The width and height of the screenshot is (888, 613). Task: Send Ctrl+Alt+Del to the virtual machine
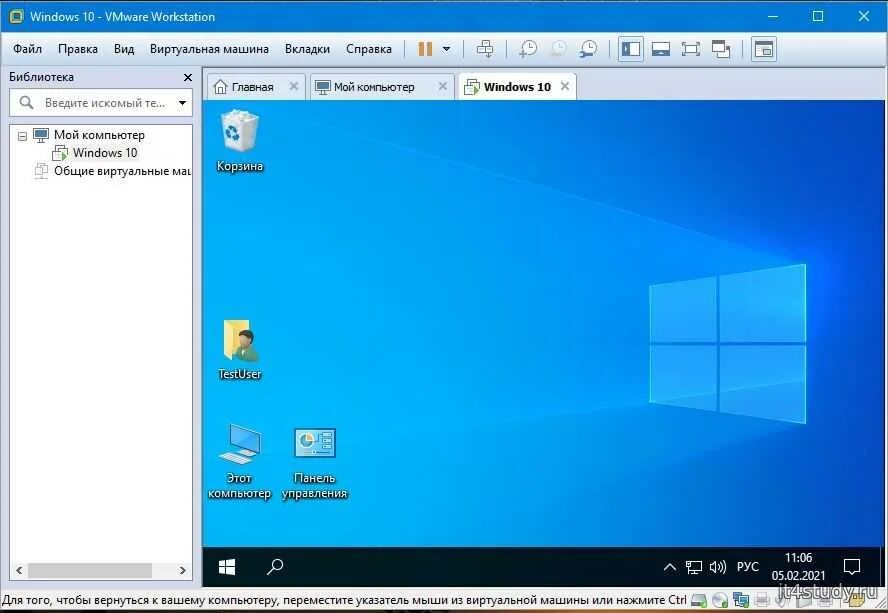click(x=485, y=49)
